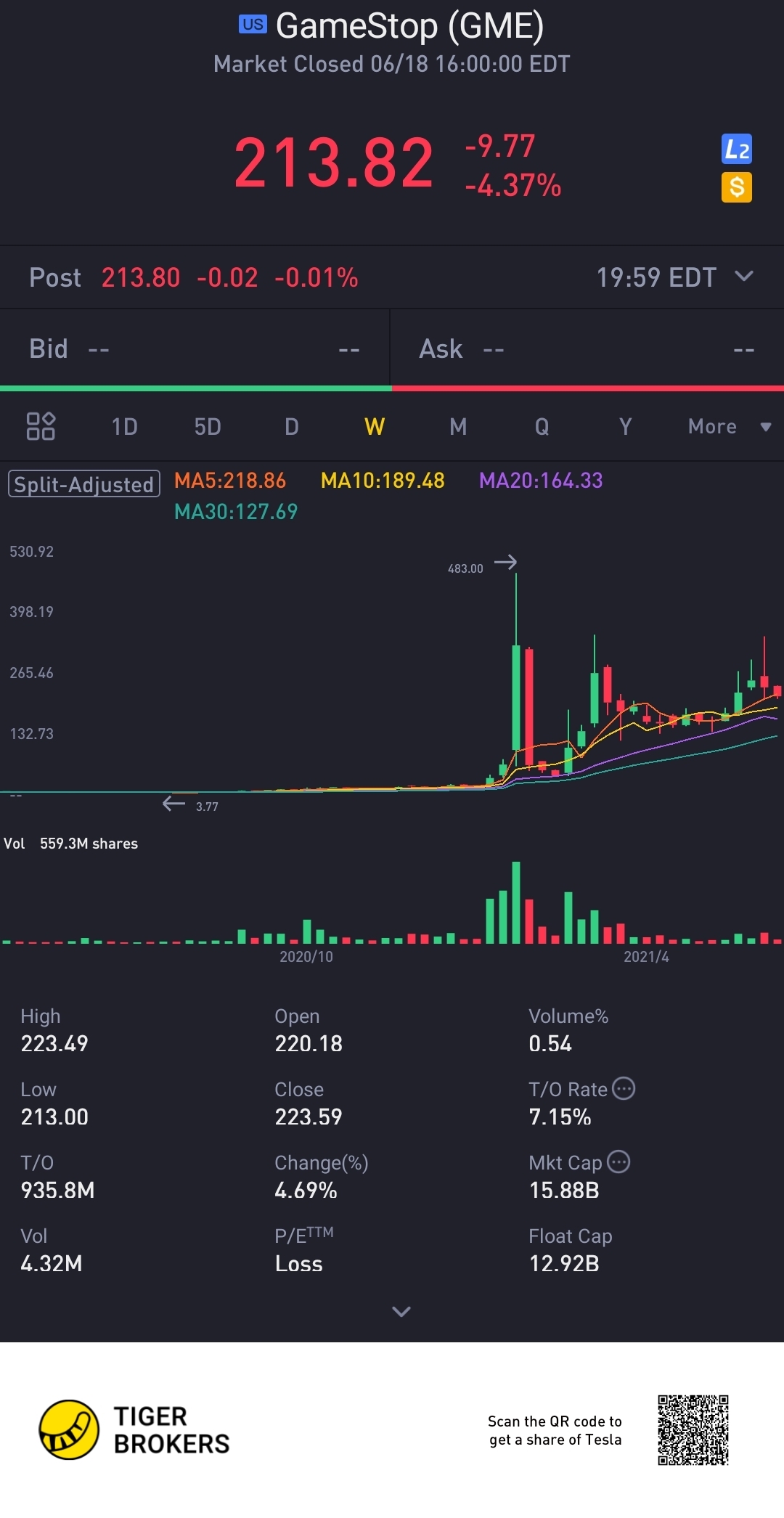Image resolution: width=784 pixels, height=1518 pixels.
Task: Select the W weekly chart tab
Action: (x=375, y=426)
